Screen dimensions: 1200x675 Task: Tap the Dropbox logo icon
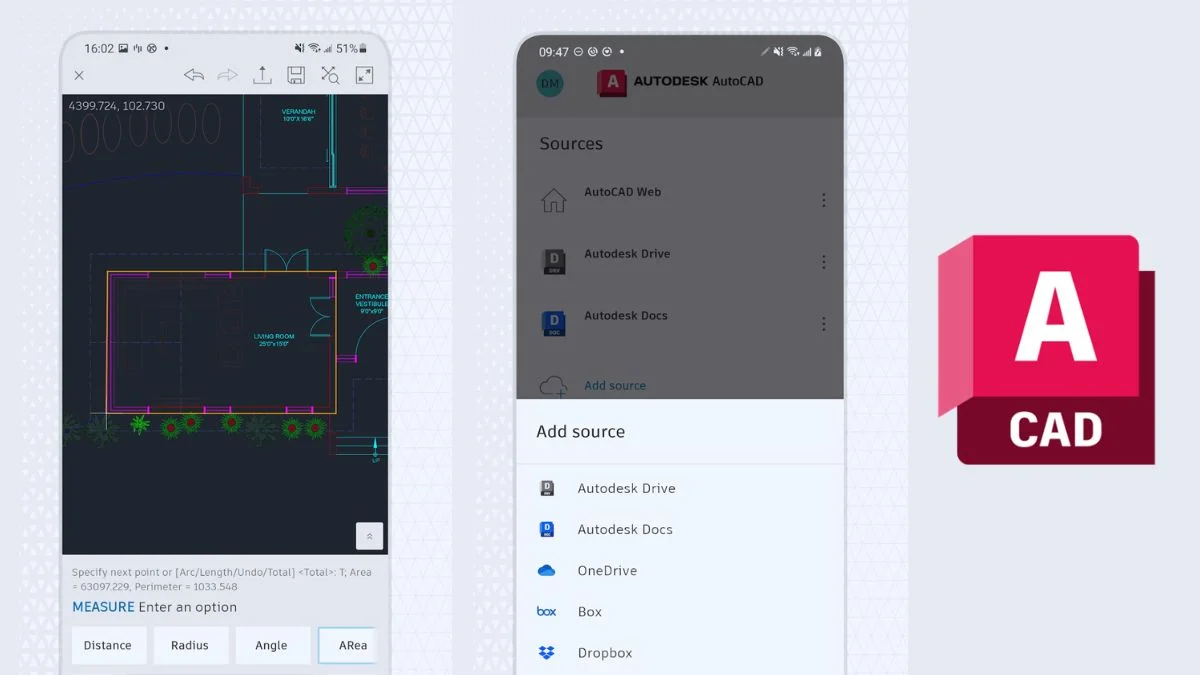546,652
